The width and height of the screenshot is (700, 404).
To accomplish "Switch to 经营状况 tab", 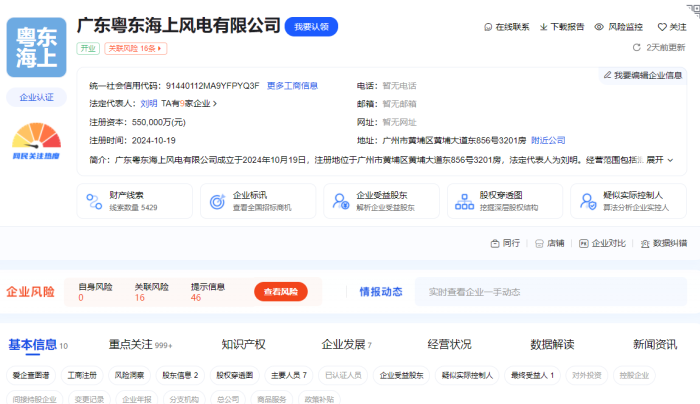I will (x=450, y=345).
